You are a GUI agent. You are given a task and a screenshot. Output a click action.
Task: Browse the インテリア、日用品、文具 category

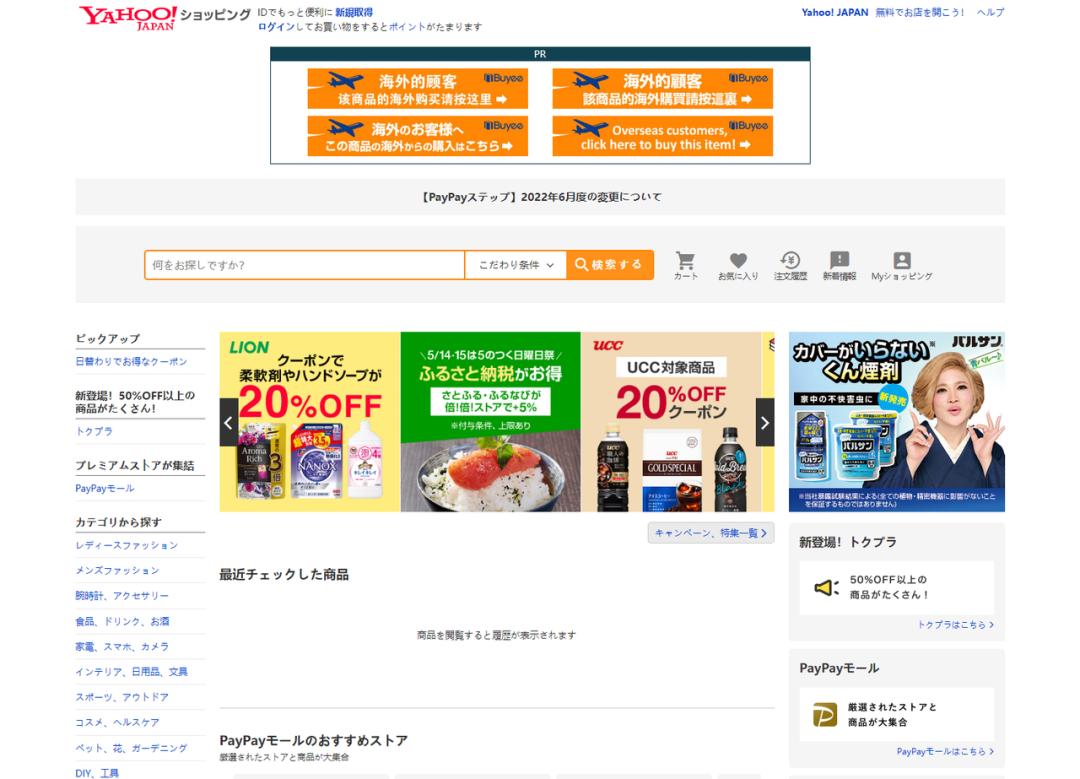(x=132, y=672)
